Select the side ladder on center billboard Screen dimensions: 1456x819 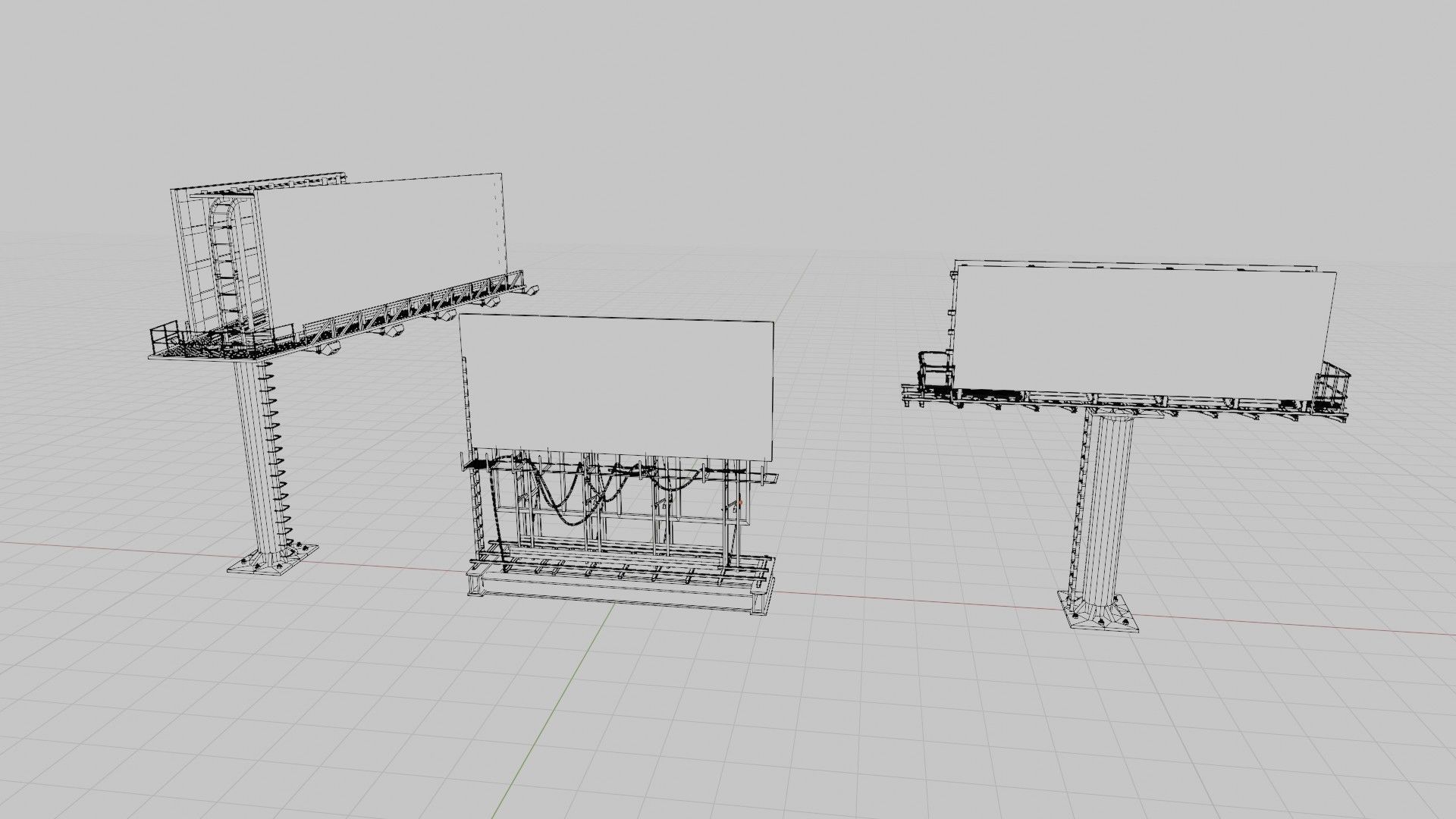477,508
